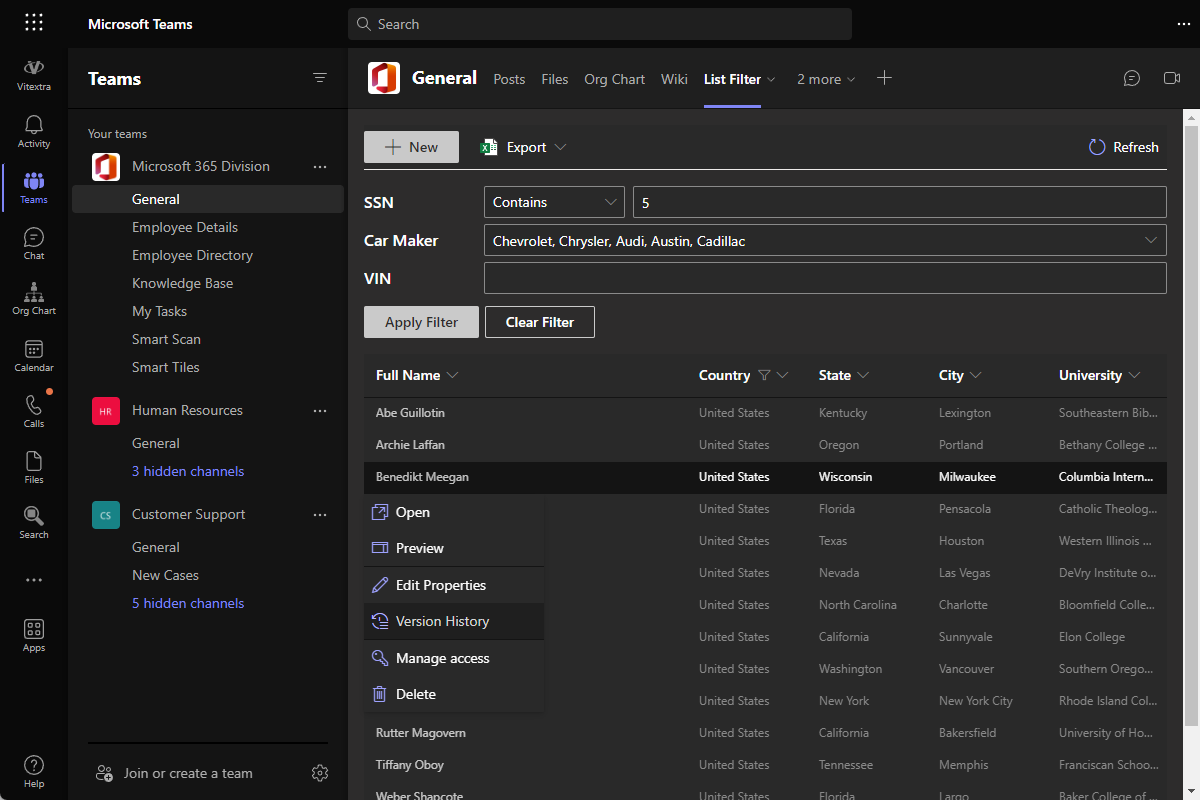
Task: Open Calls in left rail
Action: pos(34,410)
